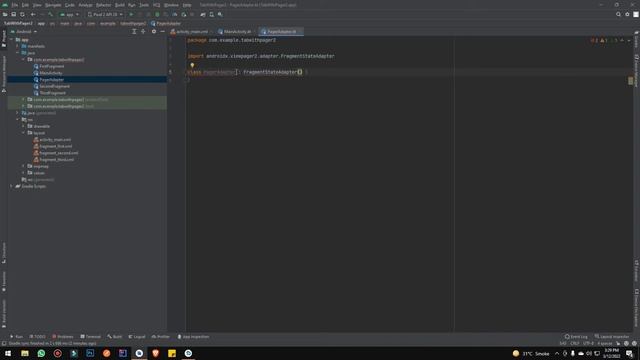
Task: Click the Debug app bug icon
Action: coord(157,14)
